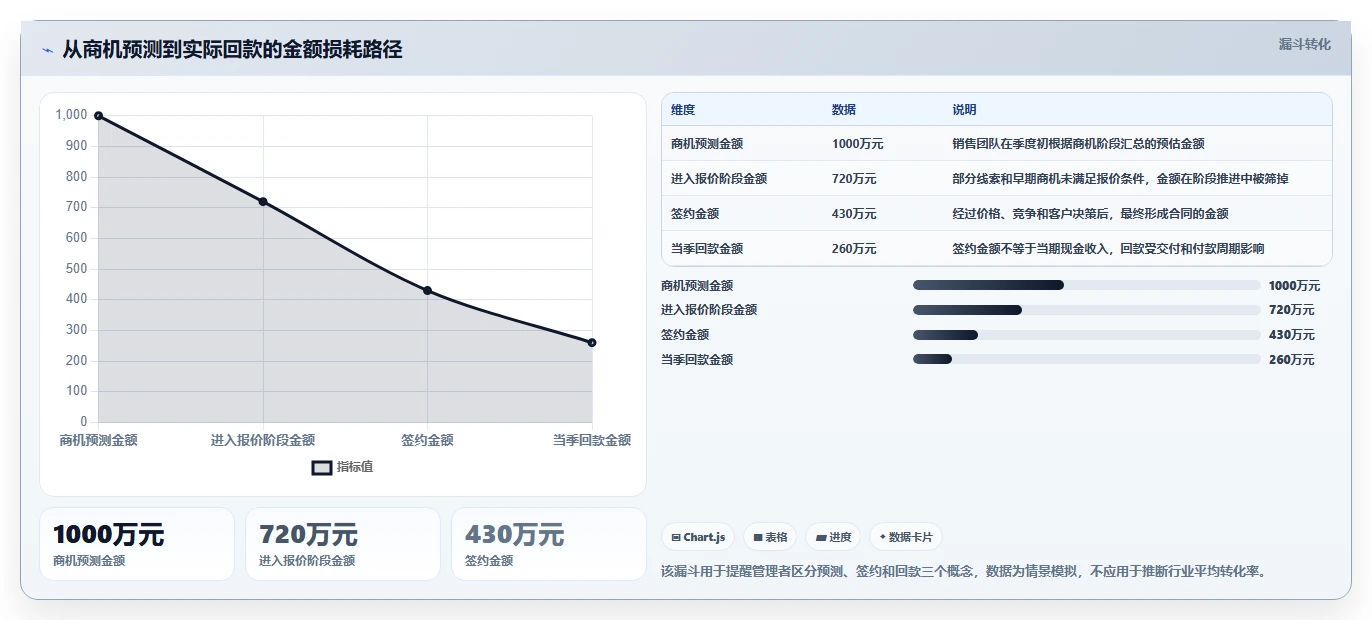Viewport: 1372px width, 620px height.
Task: Click the Chart.js tag chip
Action: coord(698,537)
